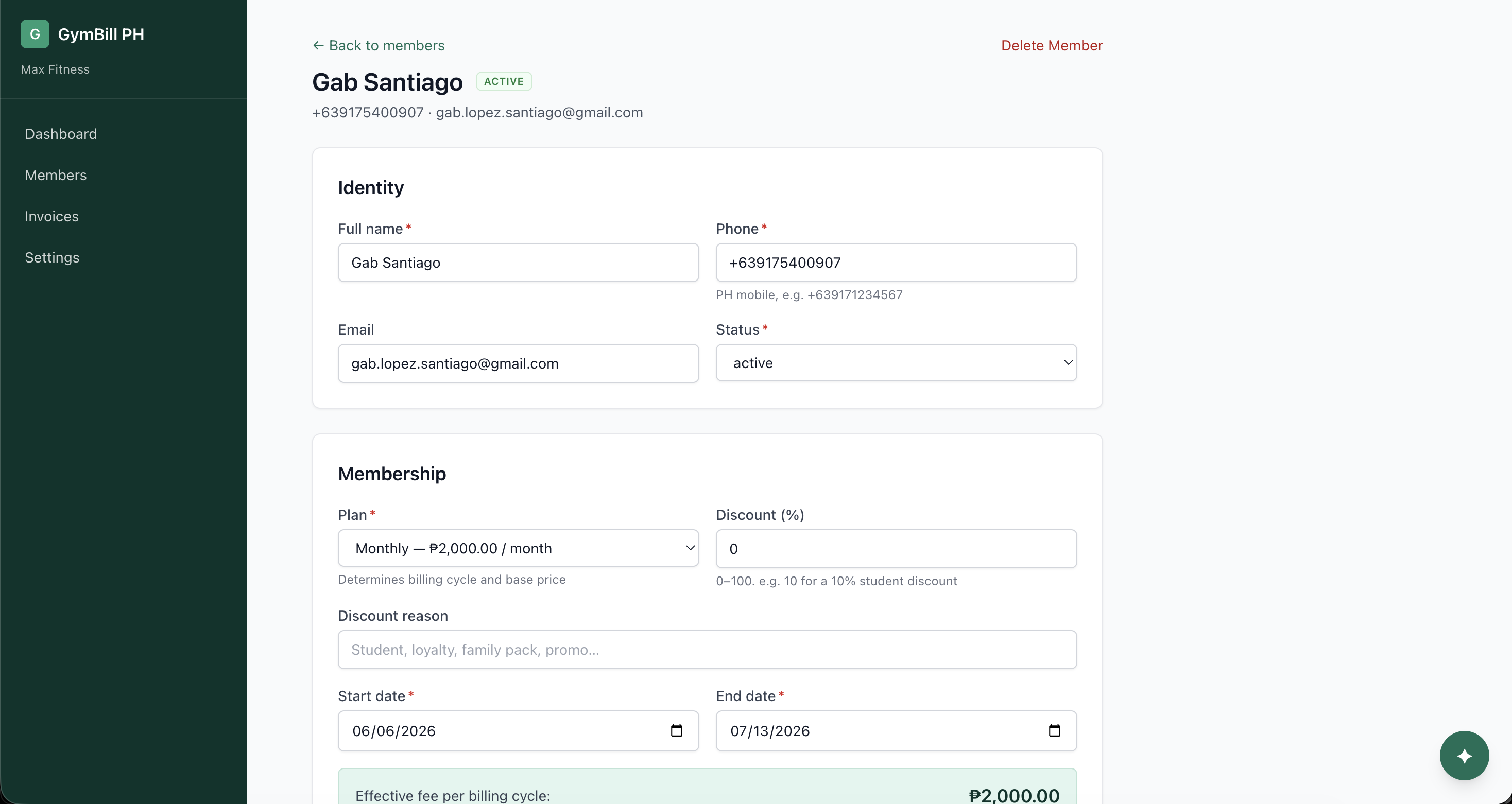Click the GymBill PH logo icon
The width and height of the screenshot is (1512, 804).
click(x=35, y=34)
